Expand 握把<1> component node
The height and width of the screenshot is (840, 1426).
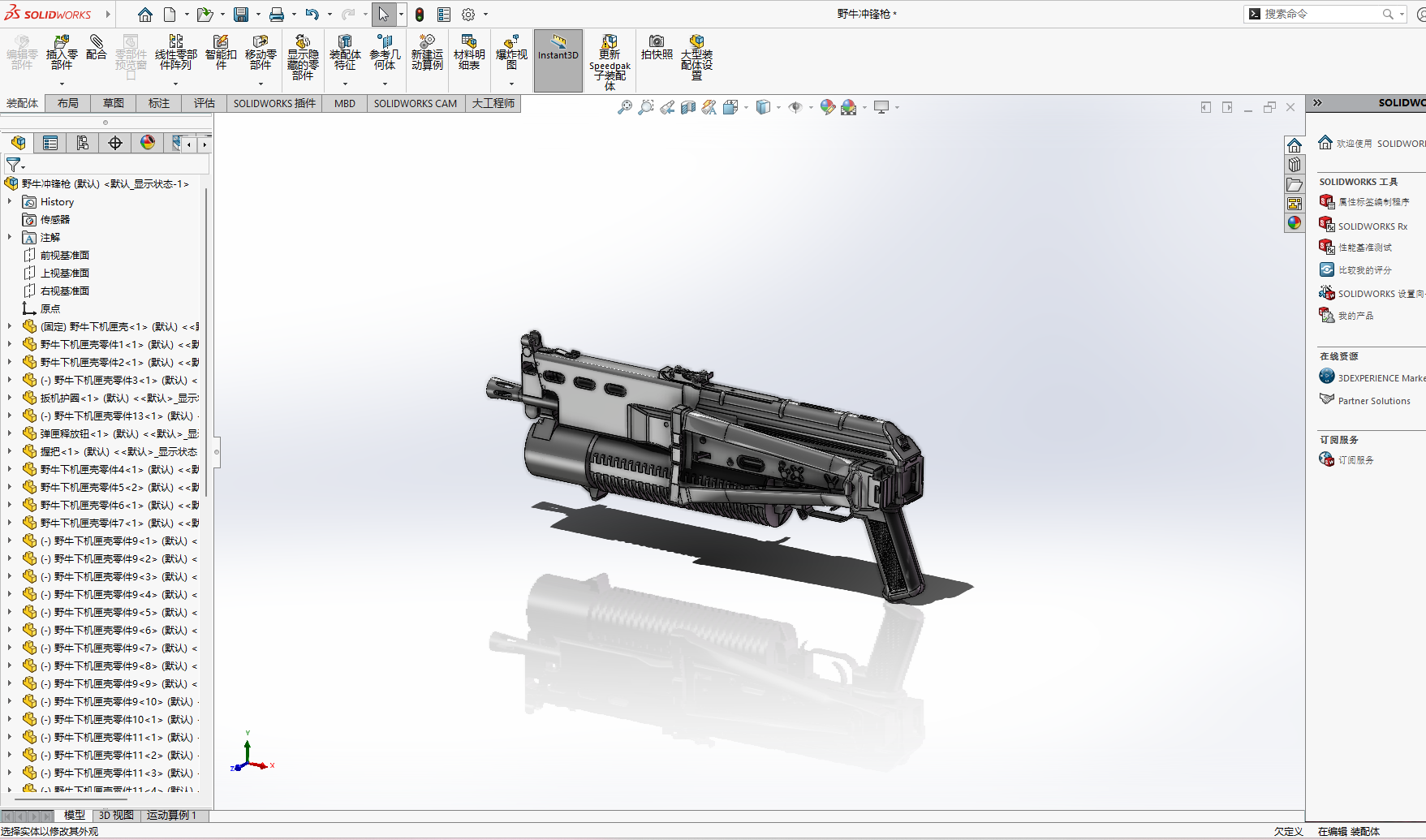click(10, 451)
